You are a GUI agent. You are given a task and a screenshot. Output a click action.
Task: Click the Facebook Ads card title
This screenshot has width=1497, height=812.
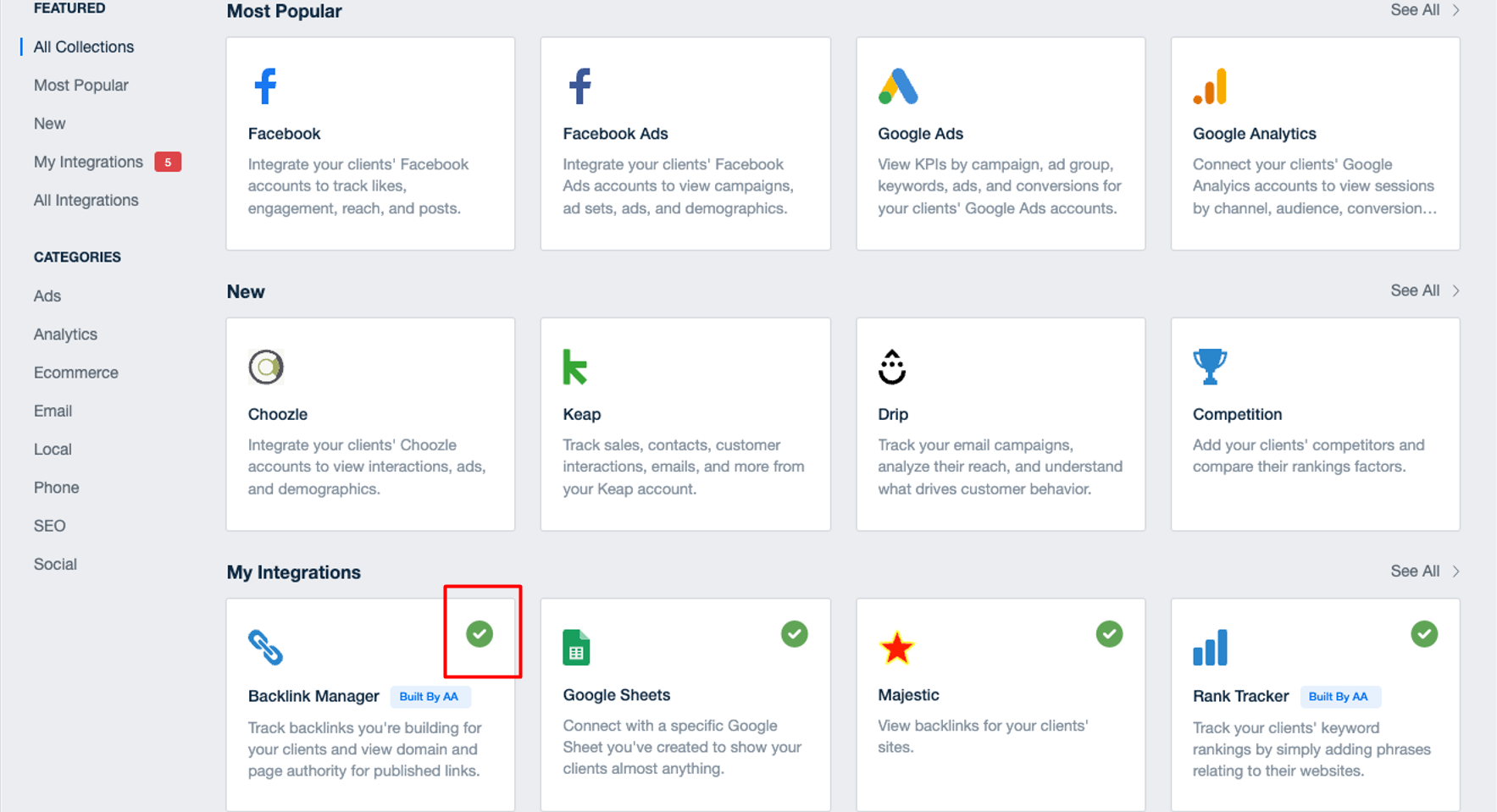[615, 134]
